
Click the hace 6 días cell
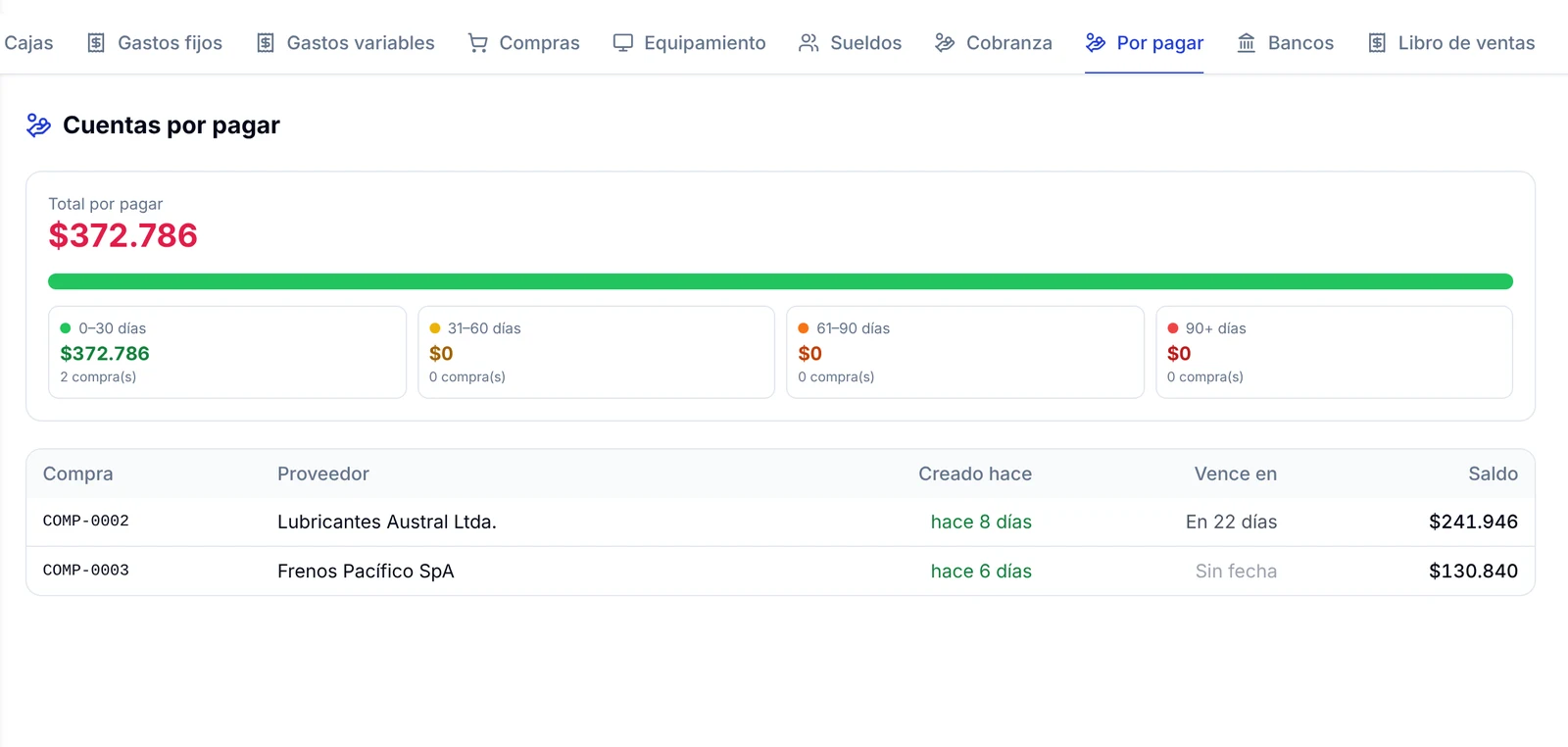(981, 571)
